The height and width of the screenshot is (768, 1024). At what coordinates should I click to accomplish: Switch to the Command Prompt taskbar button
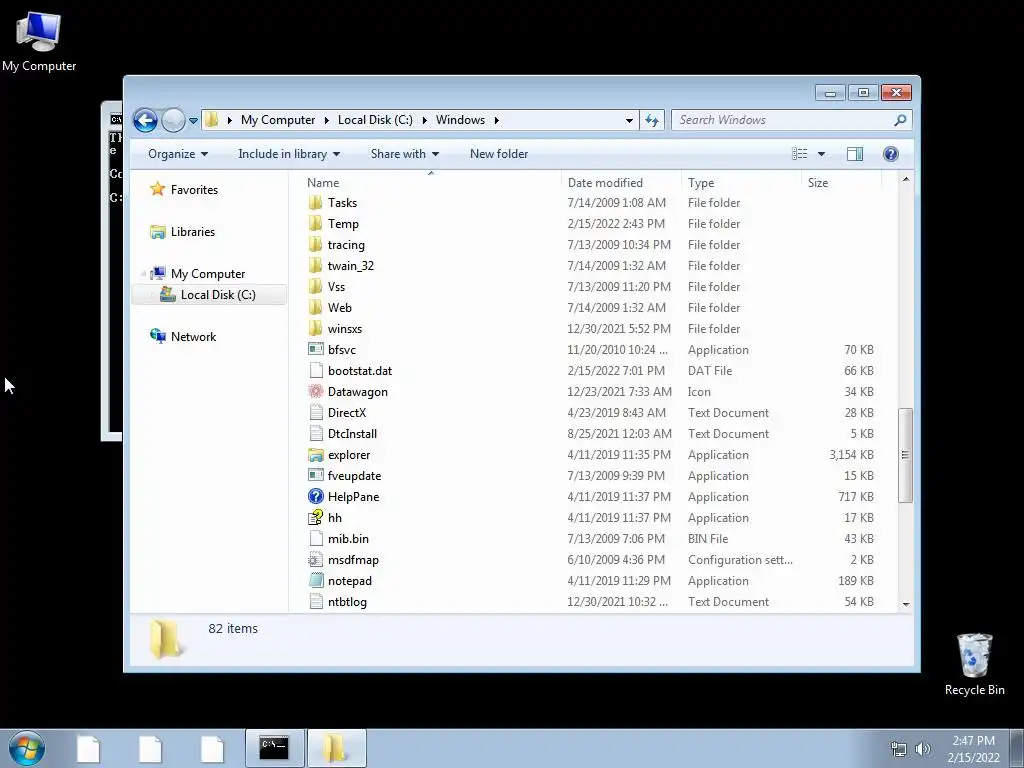tap(274, 748)
